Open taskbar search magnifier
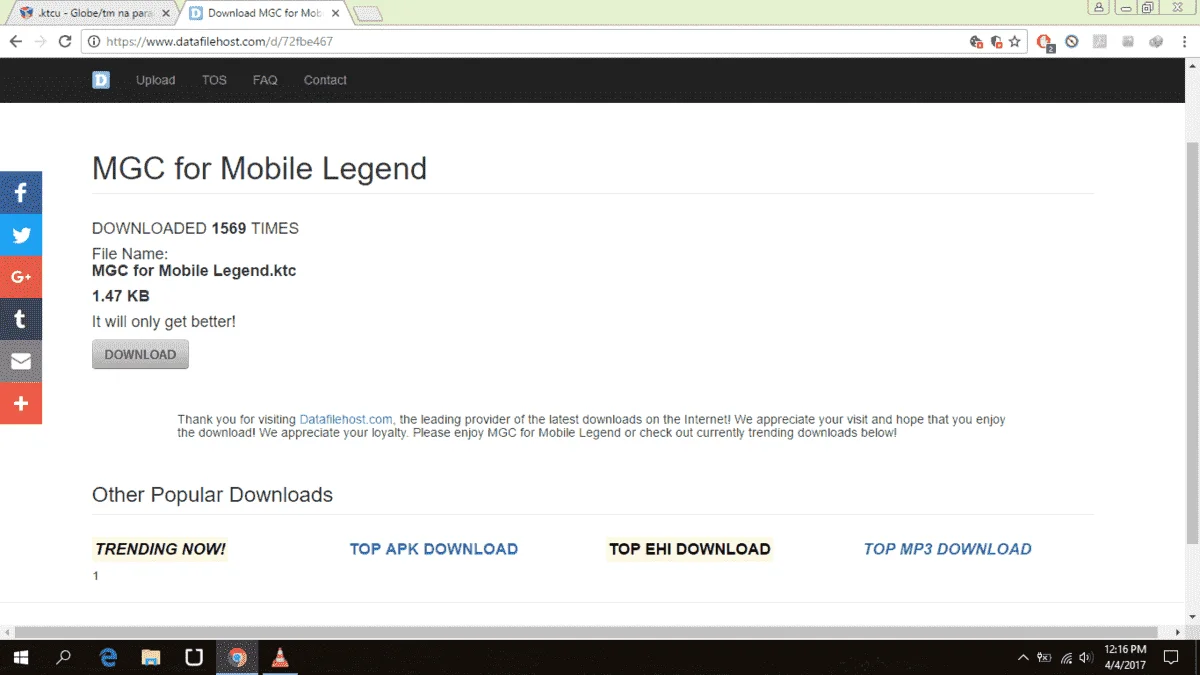Viewport: 1200px width, 675px height. point(64,657)
